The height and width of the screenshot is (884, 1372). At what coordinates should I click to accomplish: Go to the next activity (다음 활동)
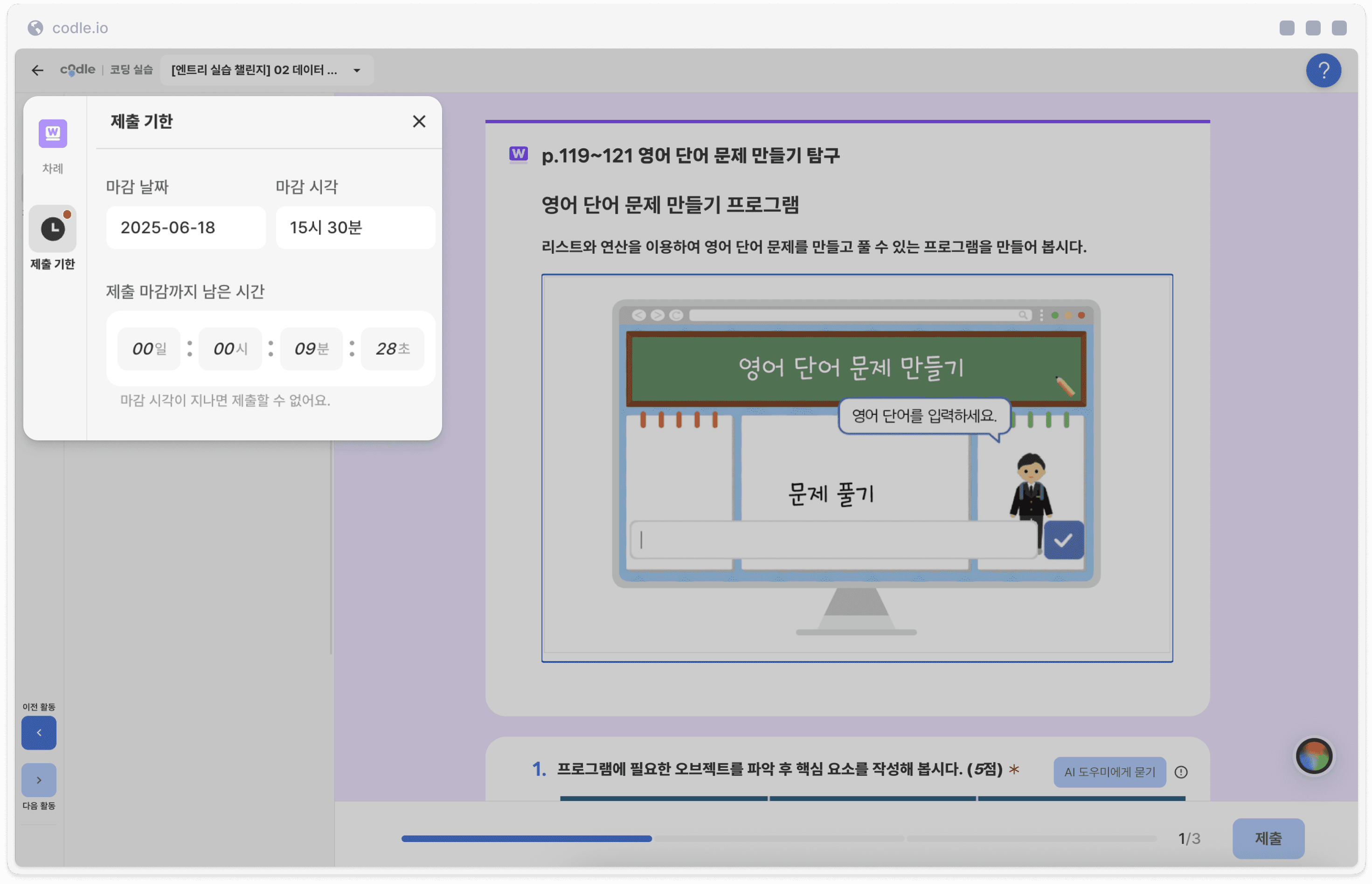point(39,780)
